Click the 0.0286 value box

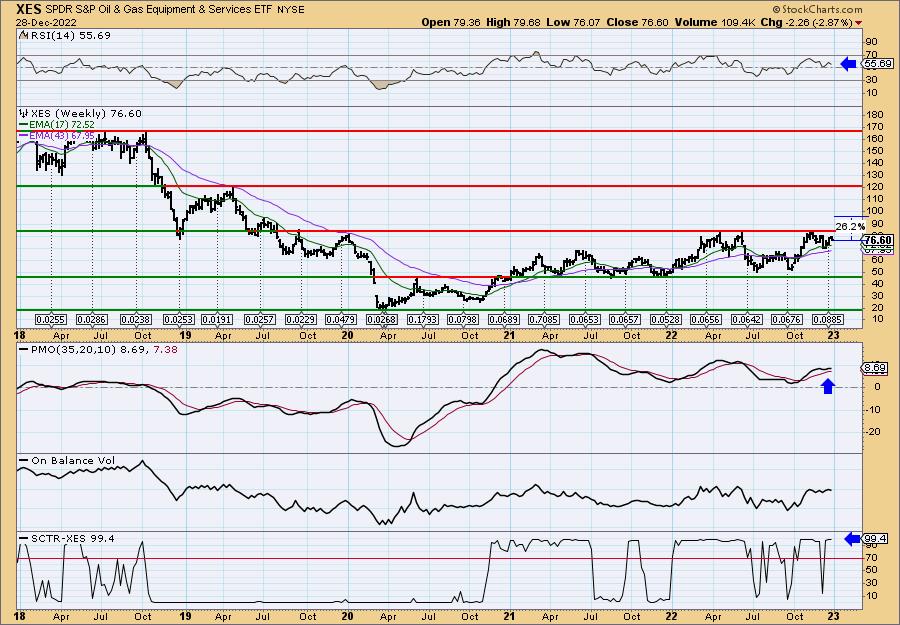[x=92, y=319]
